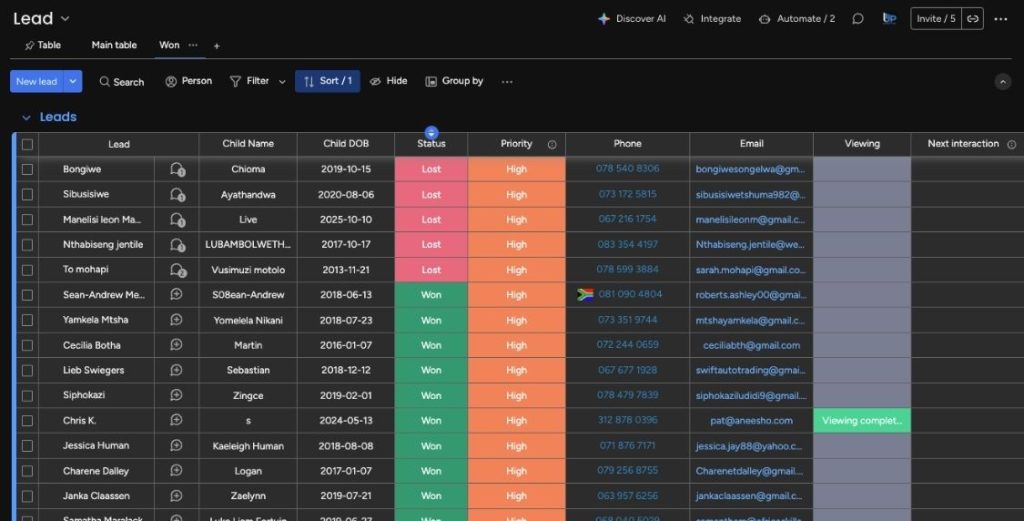The width and height of the screenshot is (1024, 521).
Task: Click the Lost status cell for Chioma
Action: [x=431, y=170]
